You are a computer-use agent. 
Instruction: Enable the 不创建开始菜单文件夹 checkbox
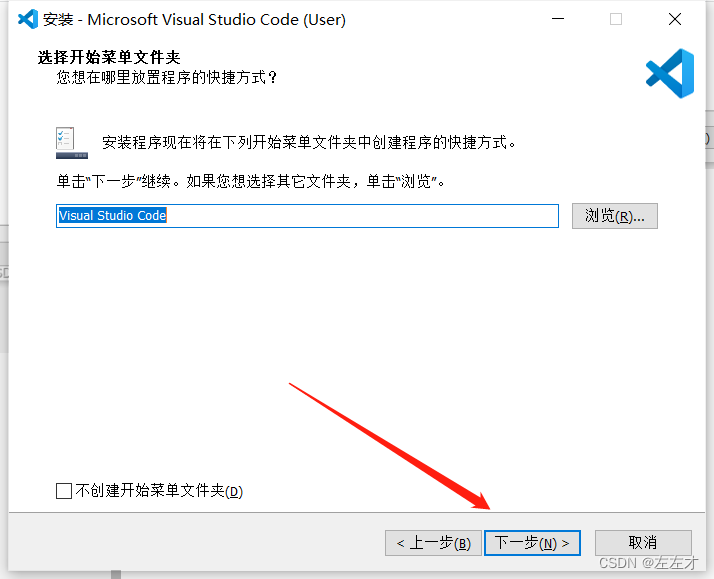64,491
